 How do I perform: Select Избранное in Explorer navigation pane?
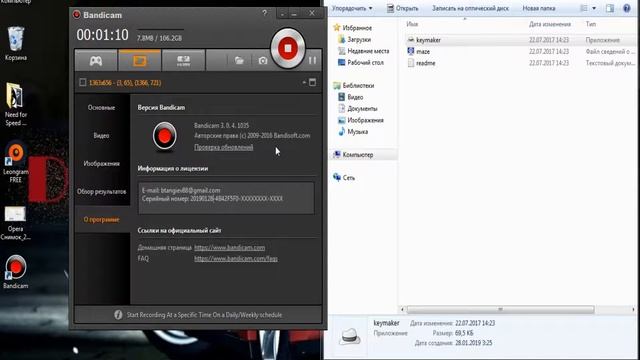pyautogui.click(x=353, y=28)
